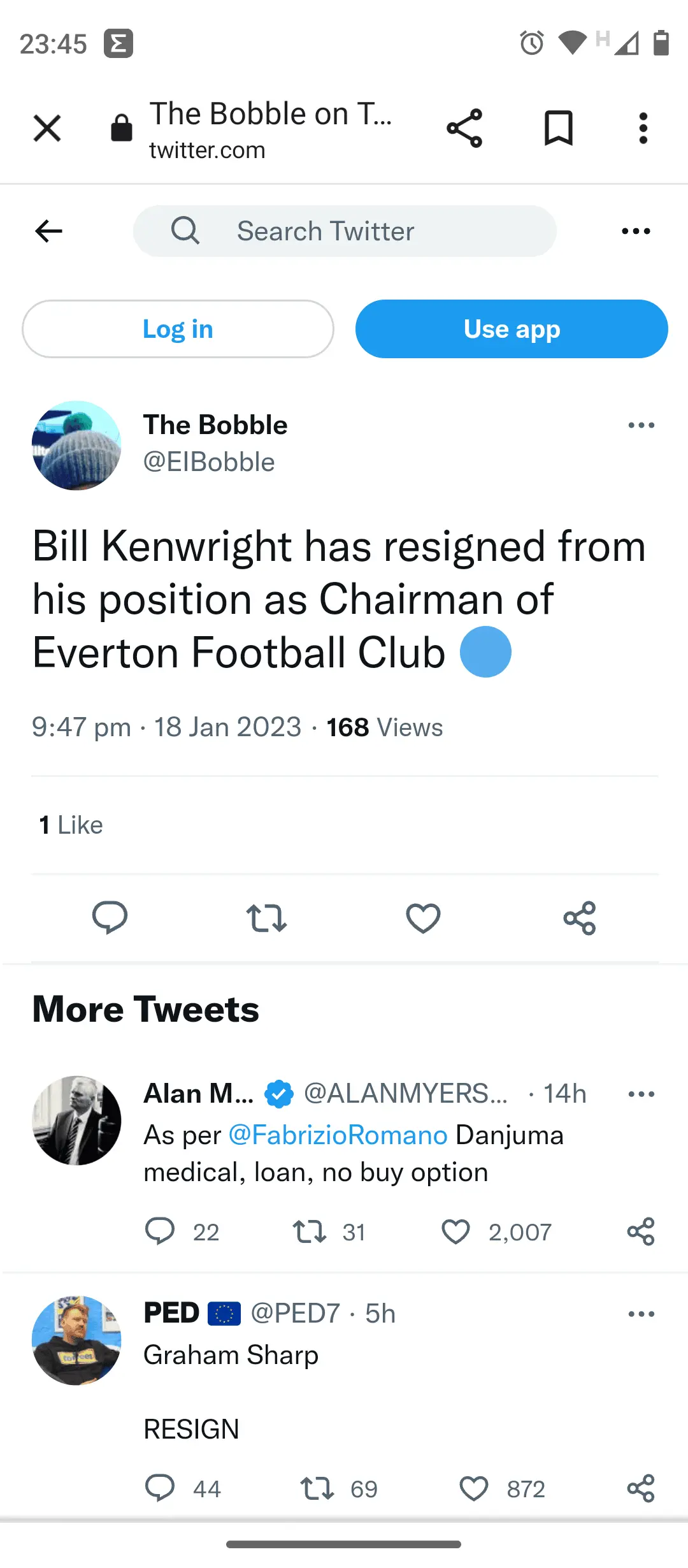Screen dimensions: 688x1568
Task: Bookmark this page in the browser
Action: click(x=558, y=128)
